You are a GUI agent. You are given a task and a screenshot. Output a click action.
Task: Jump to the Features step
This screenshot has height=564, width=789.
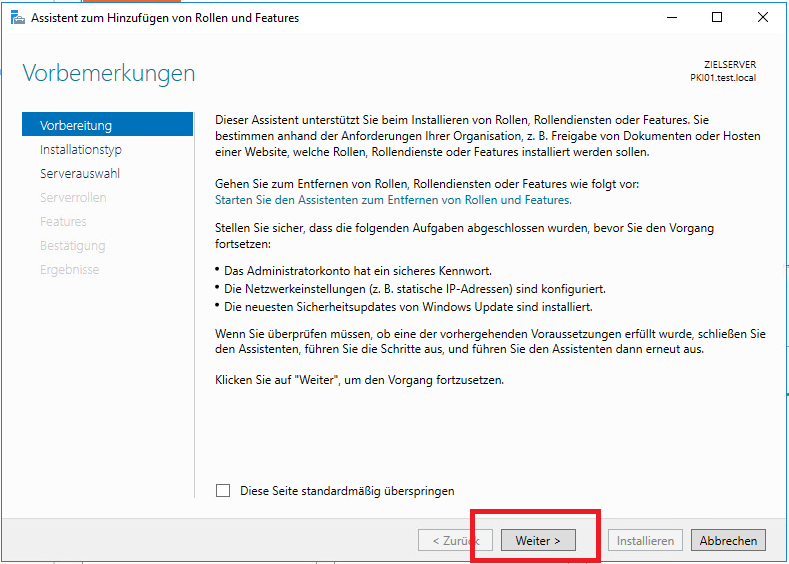coord(63,221)
